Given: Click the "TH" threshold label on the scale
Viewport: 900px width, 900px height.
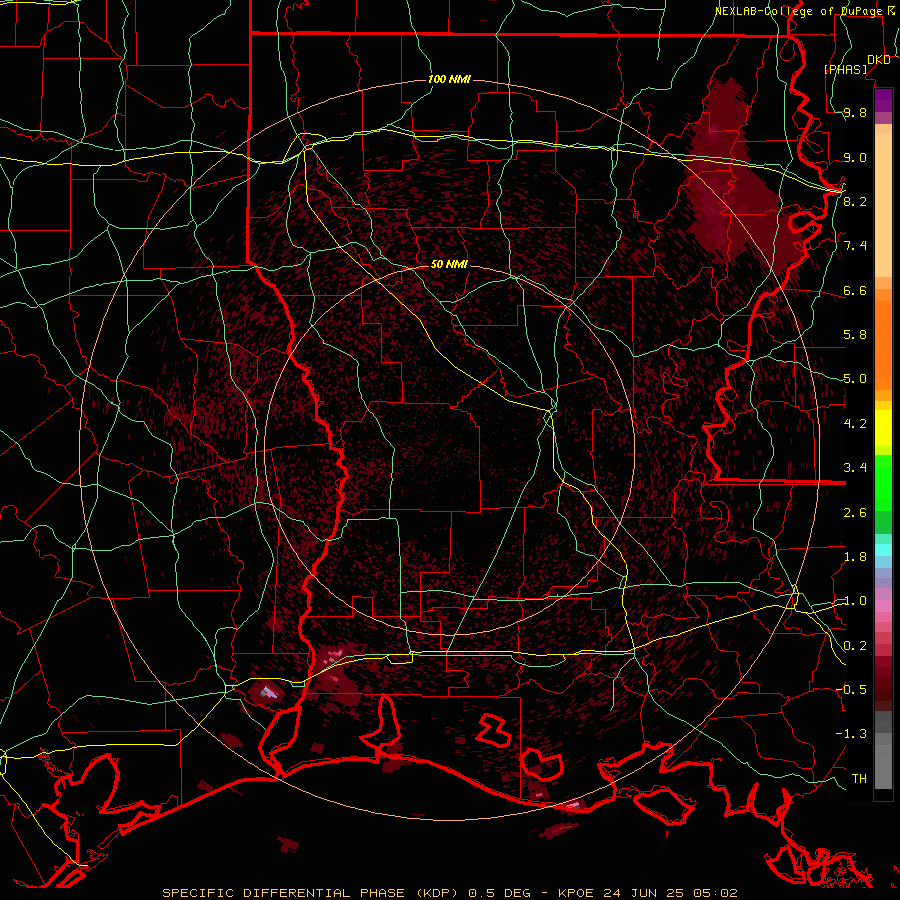Looking at the screenshot, I should (859, 778).
